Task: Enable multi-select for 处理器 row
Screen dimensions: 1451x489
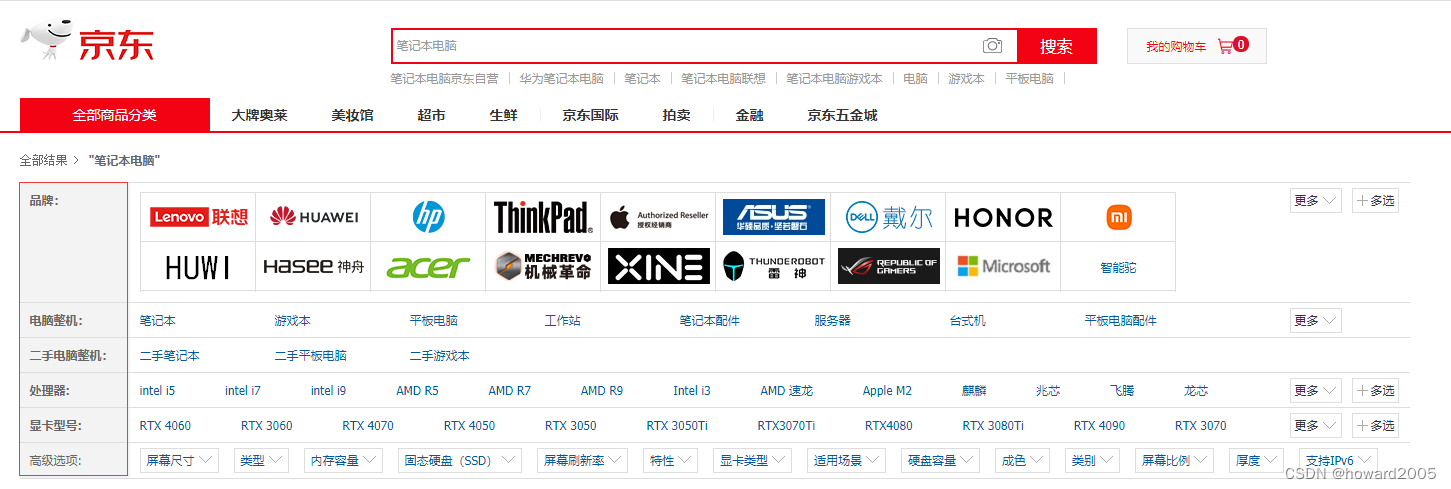Action: click(1375, 390)
